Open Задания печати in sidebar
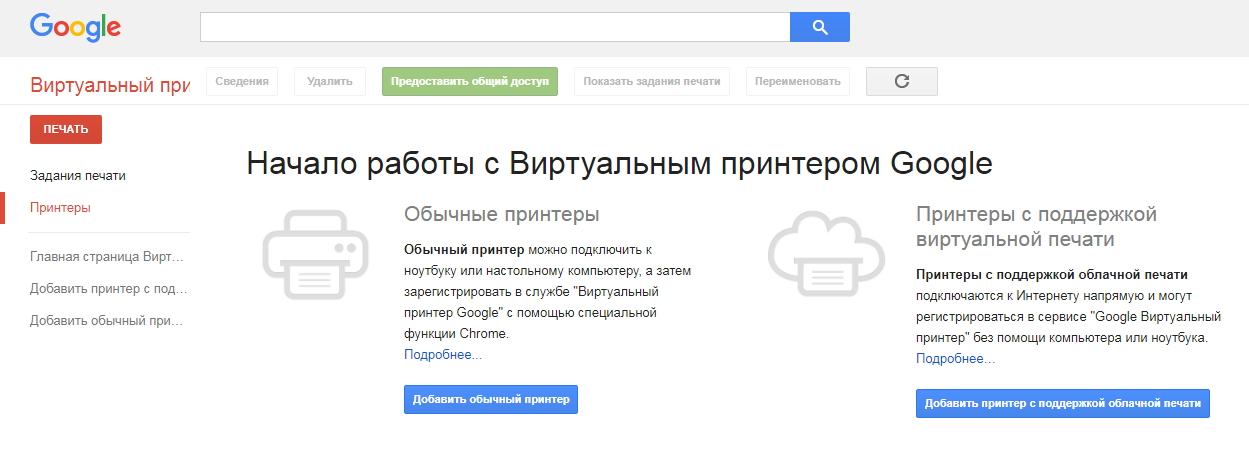Screen dimensions: 1249x449 (x=78, y=176)
